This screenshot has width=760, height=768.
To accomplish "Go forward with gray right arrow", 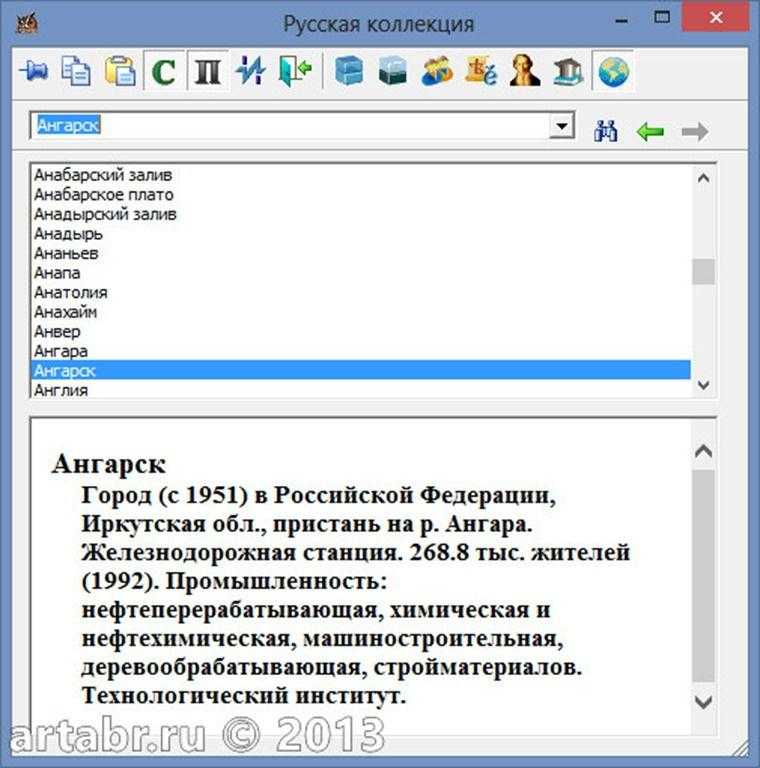I will pyautogui.click(x=695, y=131).
